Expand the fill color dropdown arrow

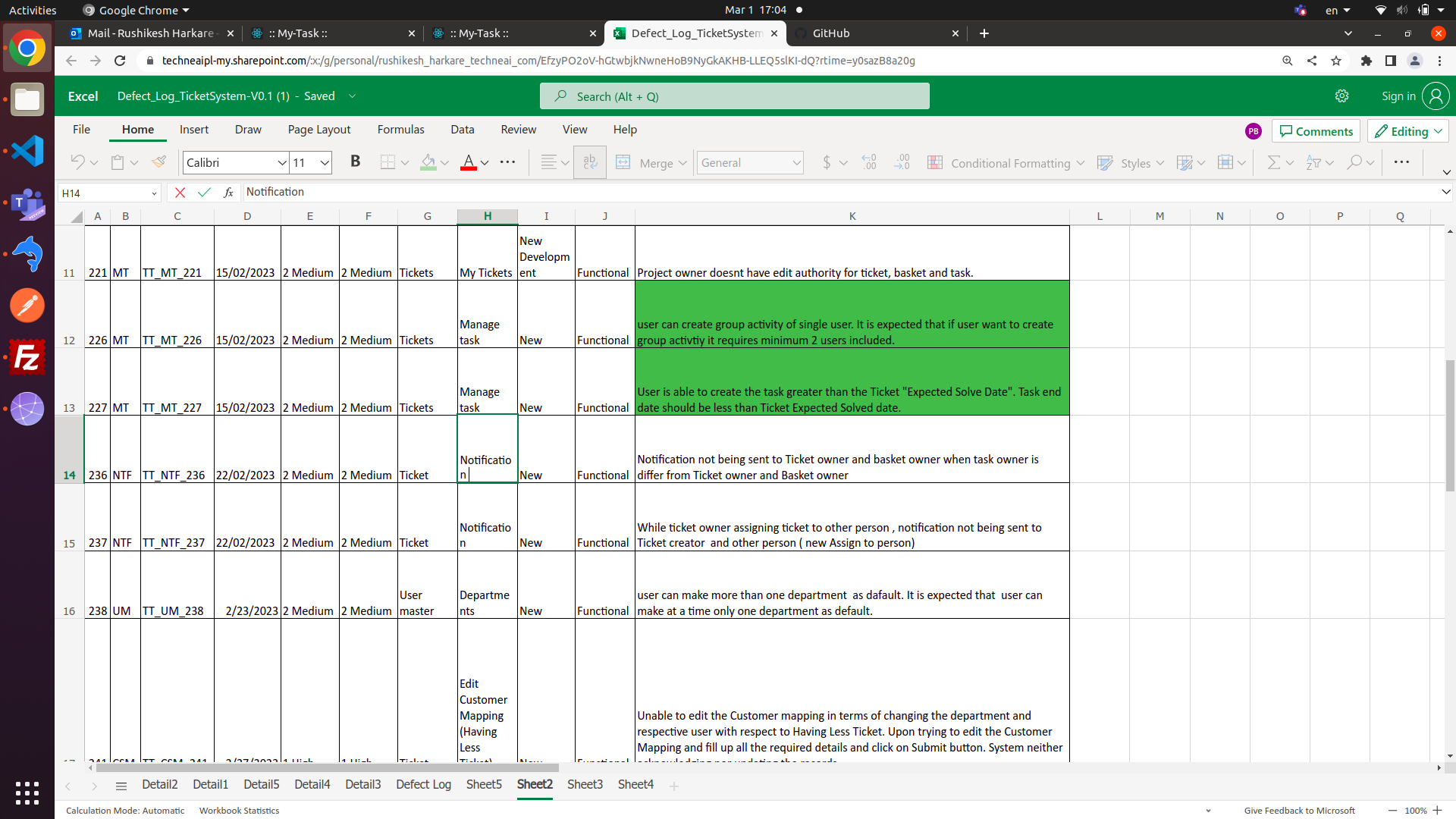pyautogui.click(x=444, y=162)
